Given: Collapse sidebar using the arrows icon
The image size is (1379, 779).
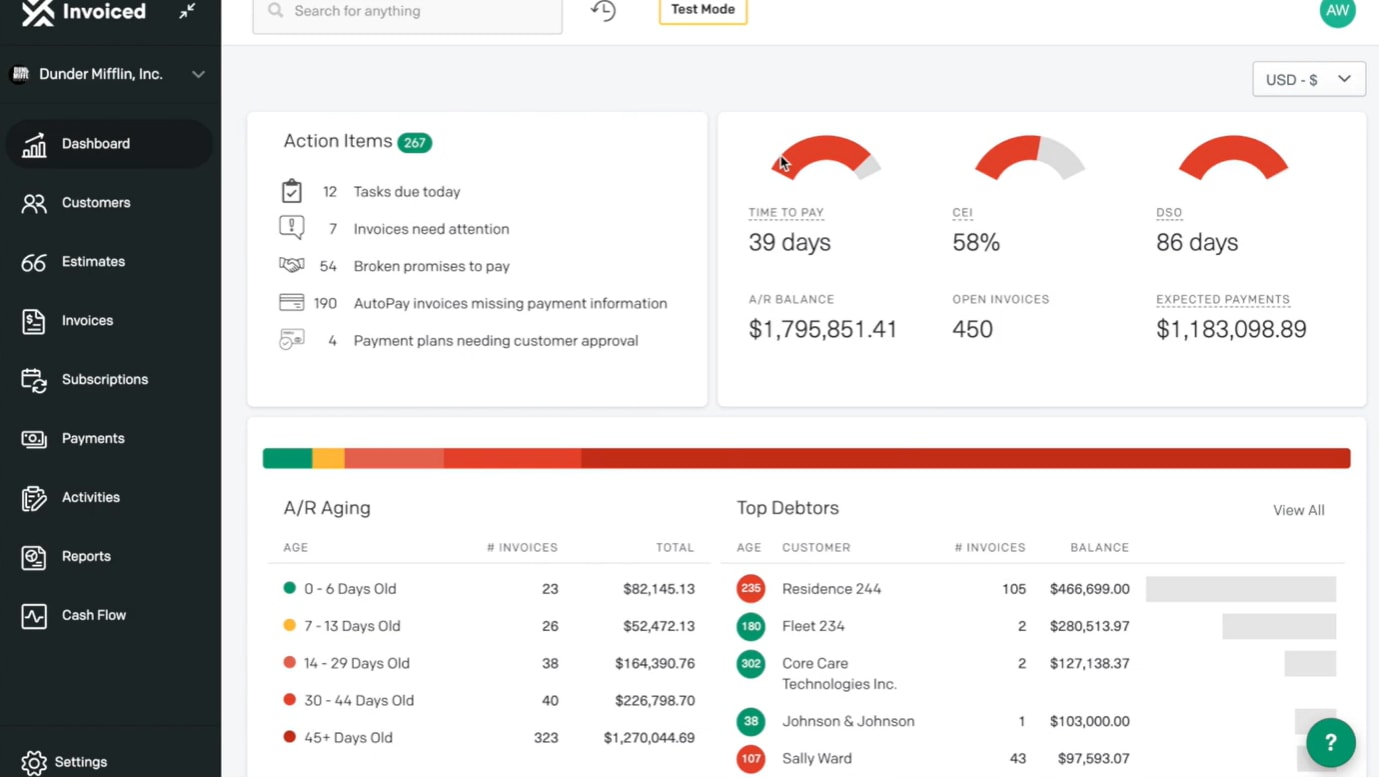Looking at the screenshot, I should (187, 11).
